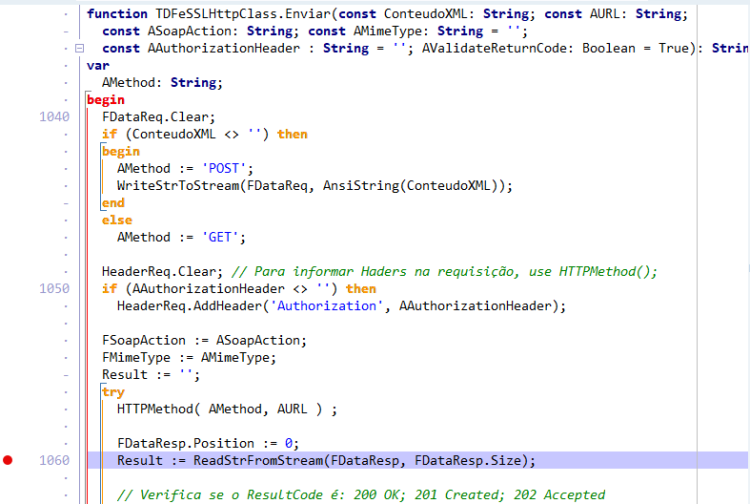Screen dimensions: 750x504
Task: Click line number 1040 in gutter
Action: pyautogui.click(x=54, y=117)
